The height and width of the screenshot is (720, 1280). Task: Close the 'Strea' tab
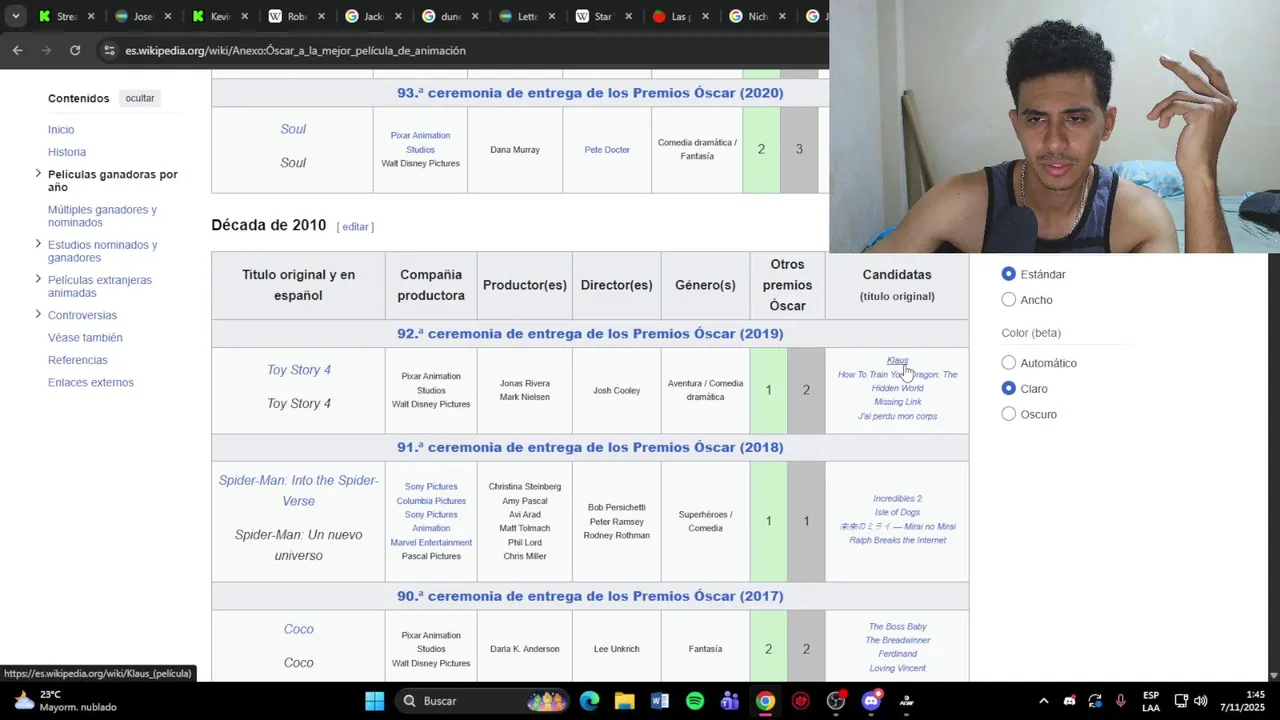[x=91, y=16]
